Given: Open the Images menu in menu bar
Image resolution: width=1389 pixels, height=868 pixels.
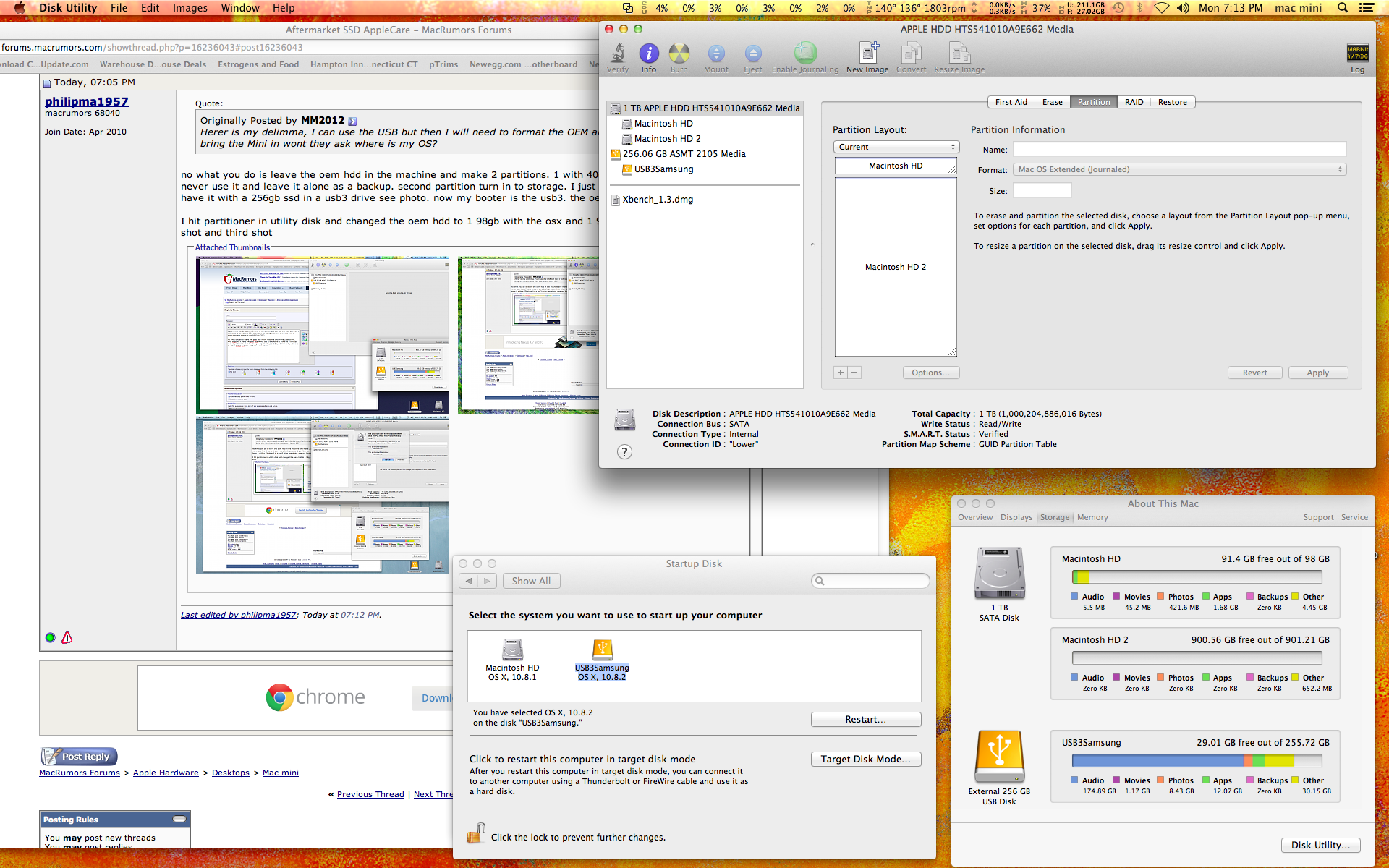Looking at the screenshot, I should pos(190,8).
